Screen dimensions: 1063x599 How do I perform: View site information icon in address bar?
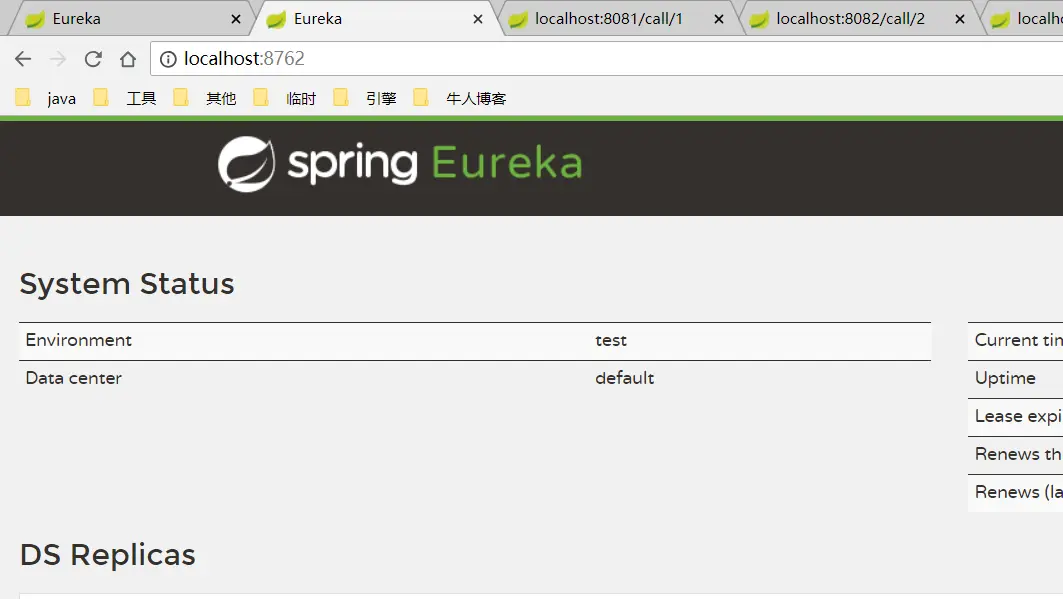click(167, 60)
